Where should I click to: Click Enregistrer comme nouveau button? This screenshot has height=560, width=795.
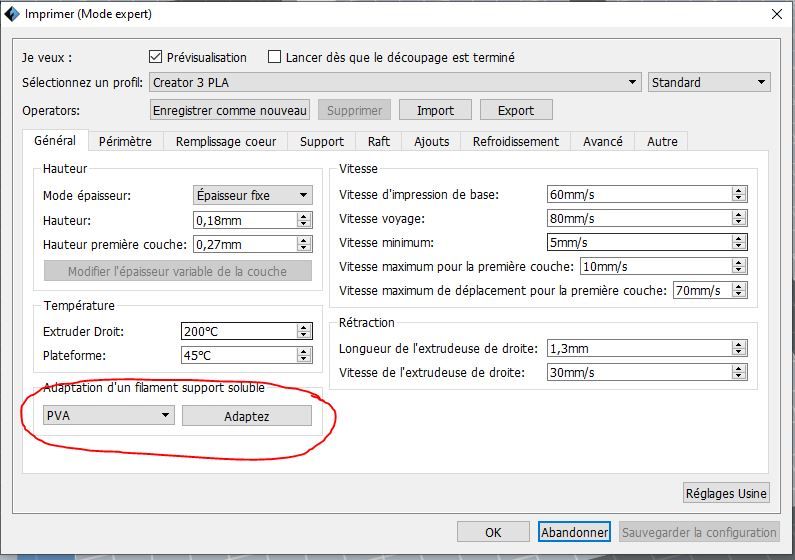230,110
